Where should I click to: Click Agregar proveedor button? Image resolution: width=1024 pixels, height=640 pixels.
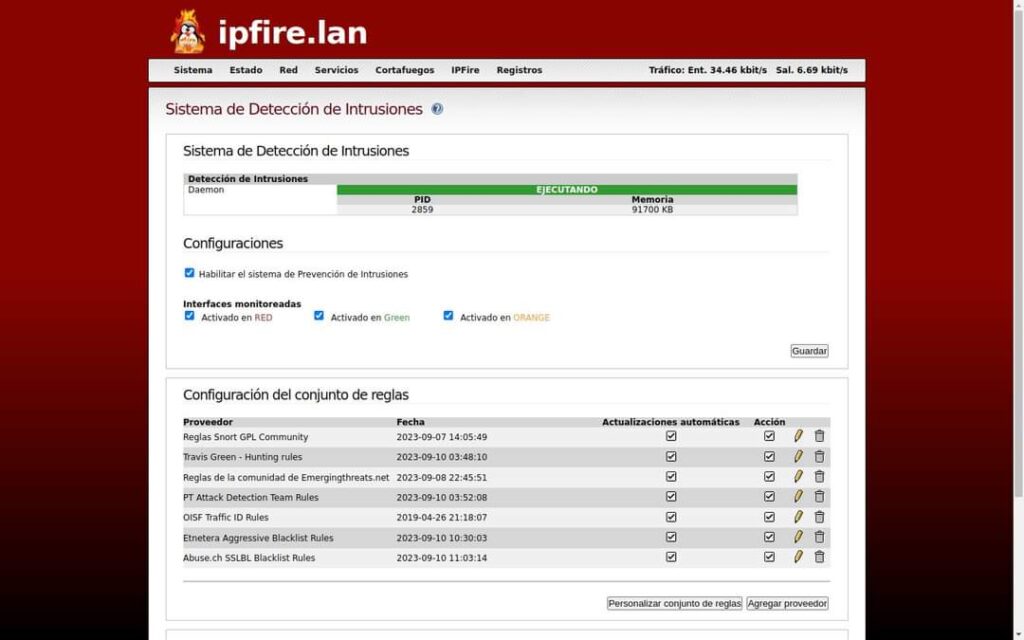tap(787, 604)
